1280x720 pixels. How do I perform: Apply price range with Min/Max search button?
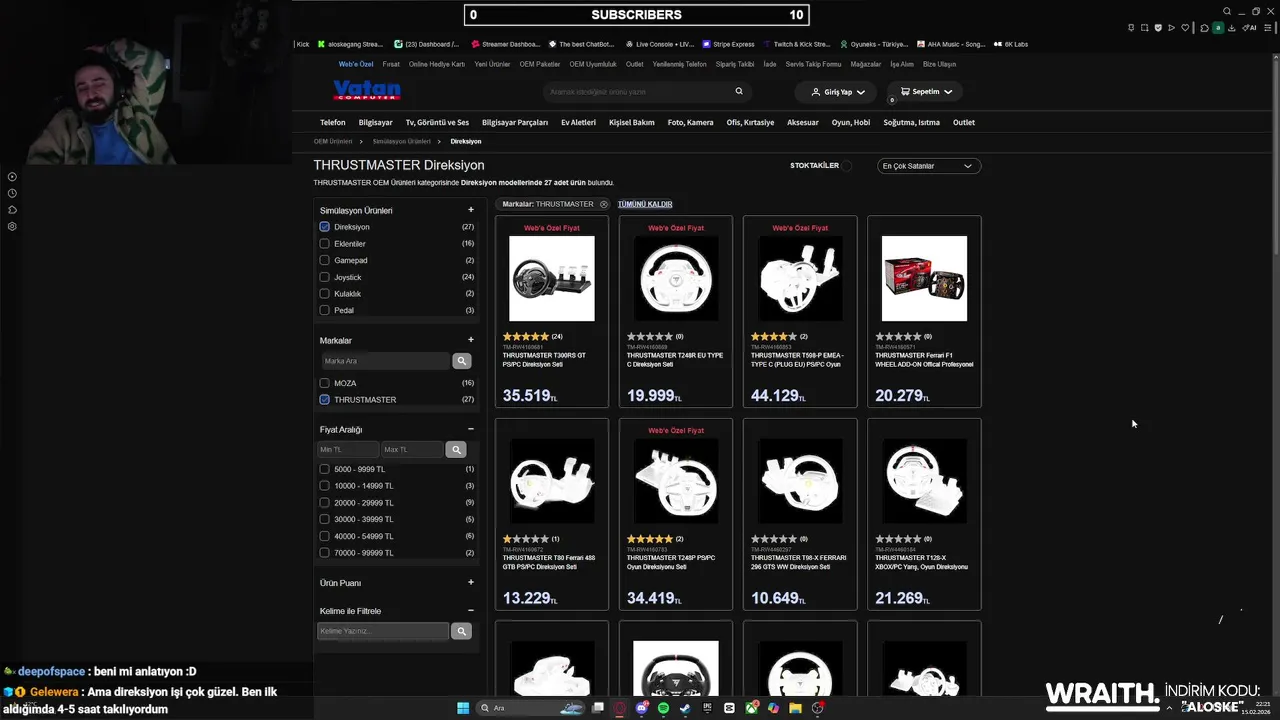tap(456, 450)
